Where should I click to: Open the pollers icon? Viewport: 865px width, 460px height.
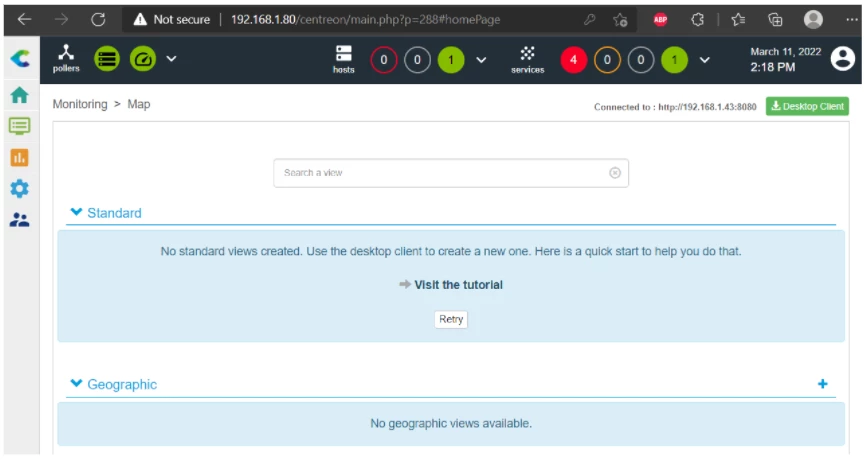[66, 58]
